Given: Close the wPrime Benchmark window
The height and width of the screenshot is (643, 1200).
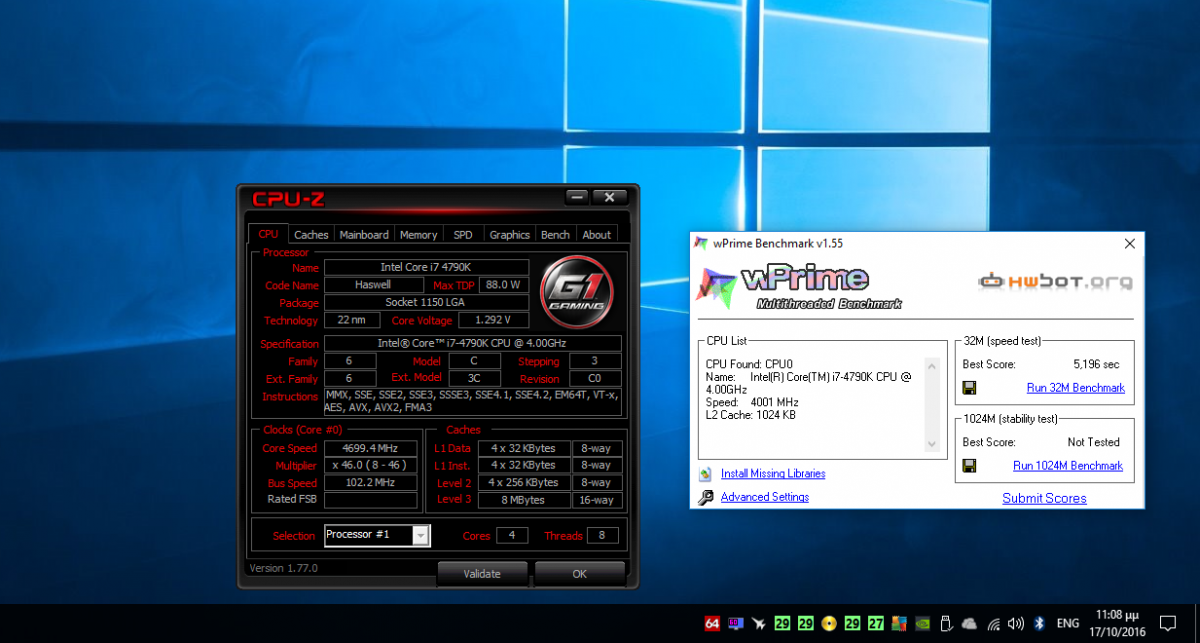Looking at the screenshot, I should 1129,243.
